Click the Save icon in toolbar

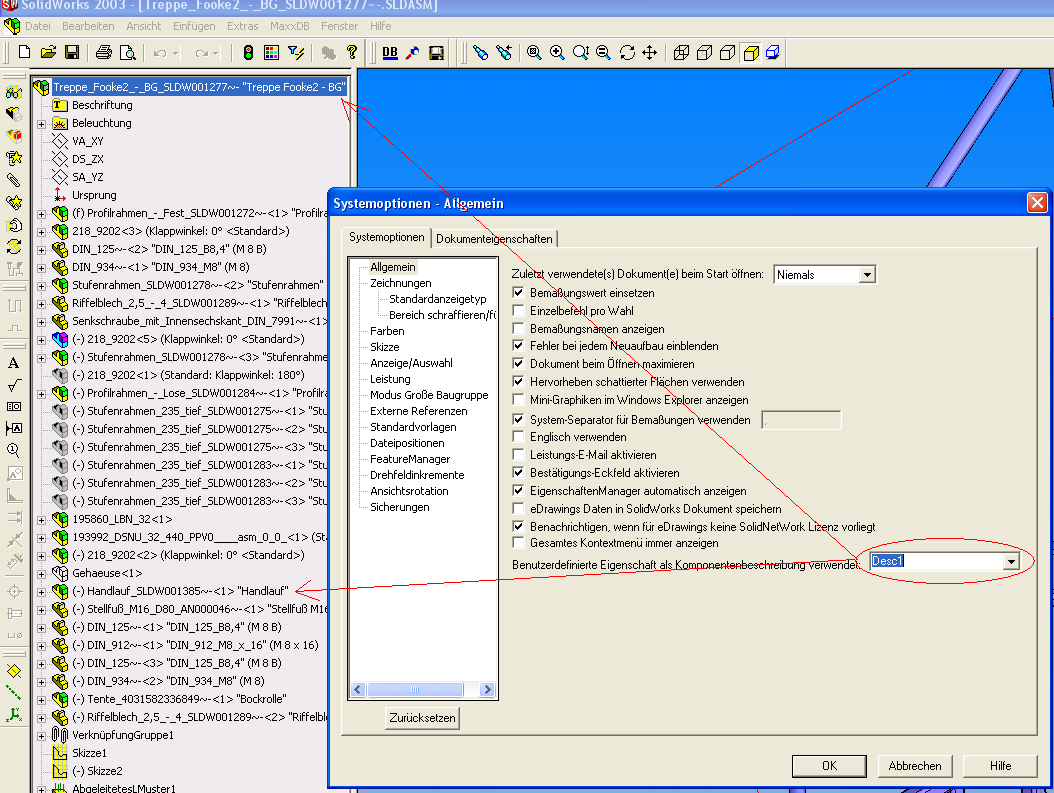point(72,52)
